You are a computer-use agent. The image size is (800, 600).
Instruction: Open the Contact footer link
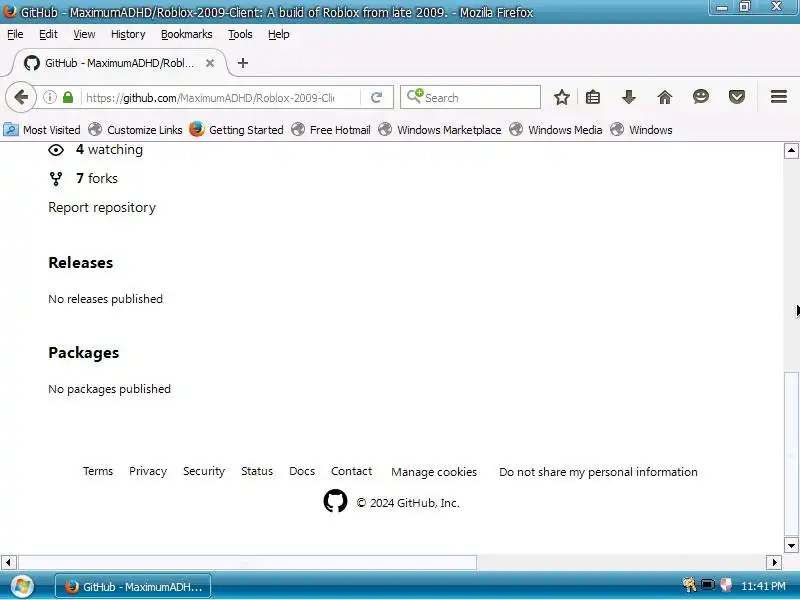point(352,471)
